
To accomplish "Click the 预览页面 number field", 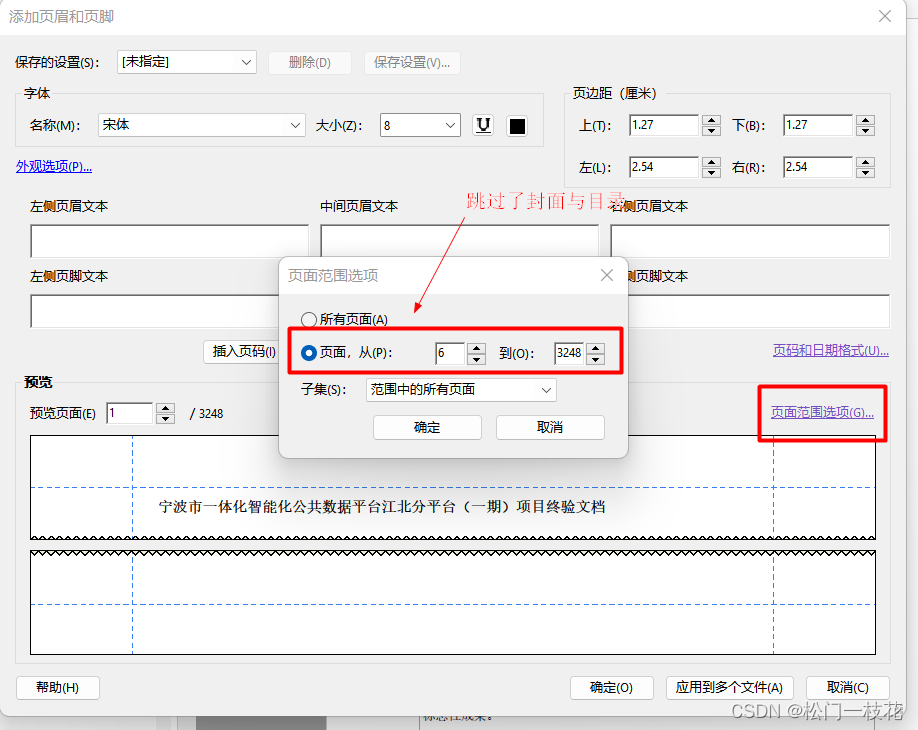I will [130, 413].
